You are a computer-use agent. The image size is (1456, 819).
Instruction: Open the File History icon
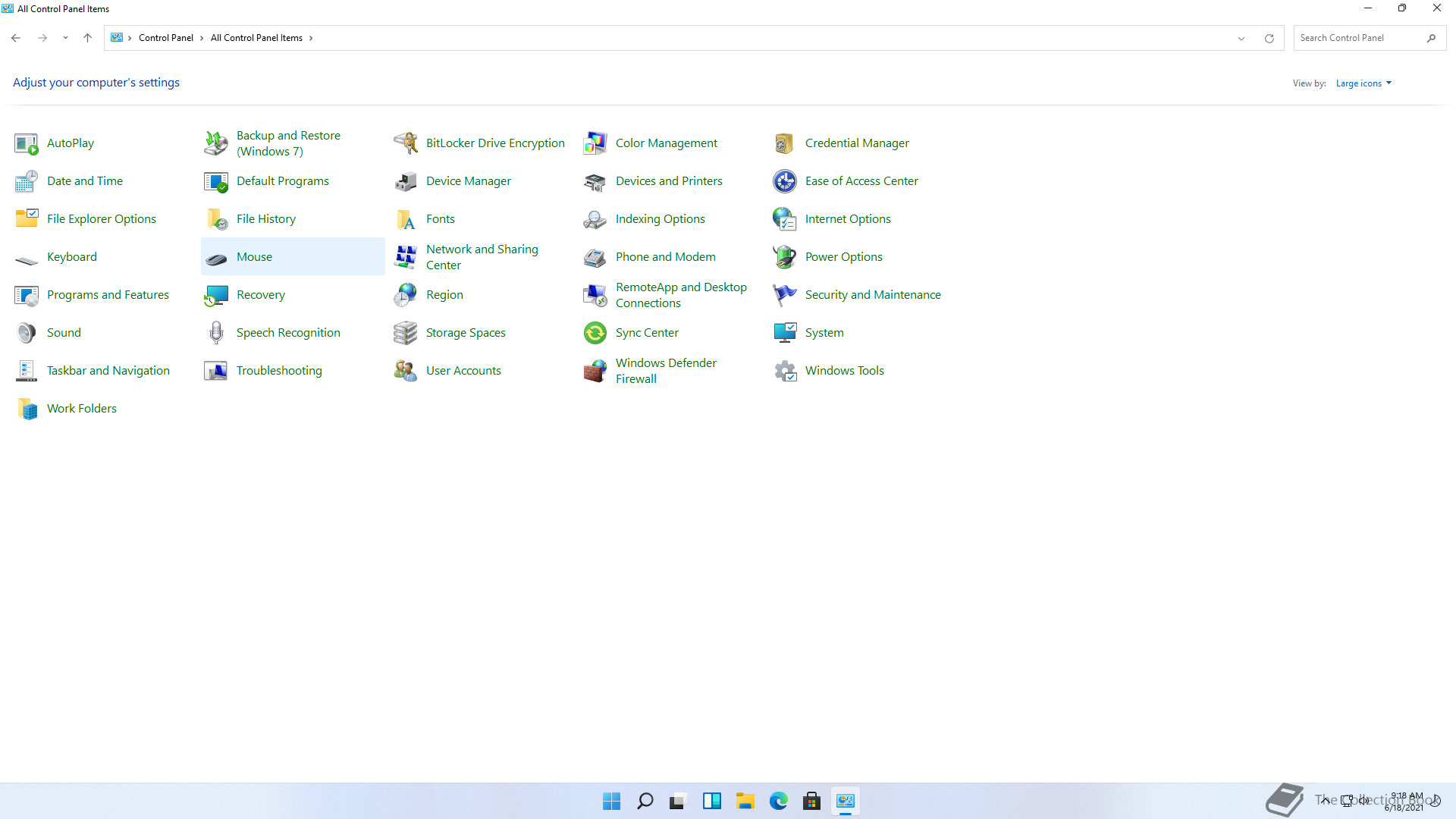tap(216, 219)
